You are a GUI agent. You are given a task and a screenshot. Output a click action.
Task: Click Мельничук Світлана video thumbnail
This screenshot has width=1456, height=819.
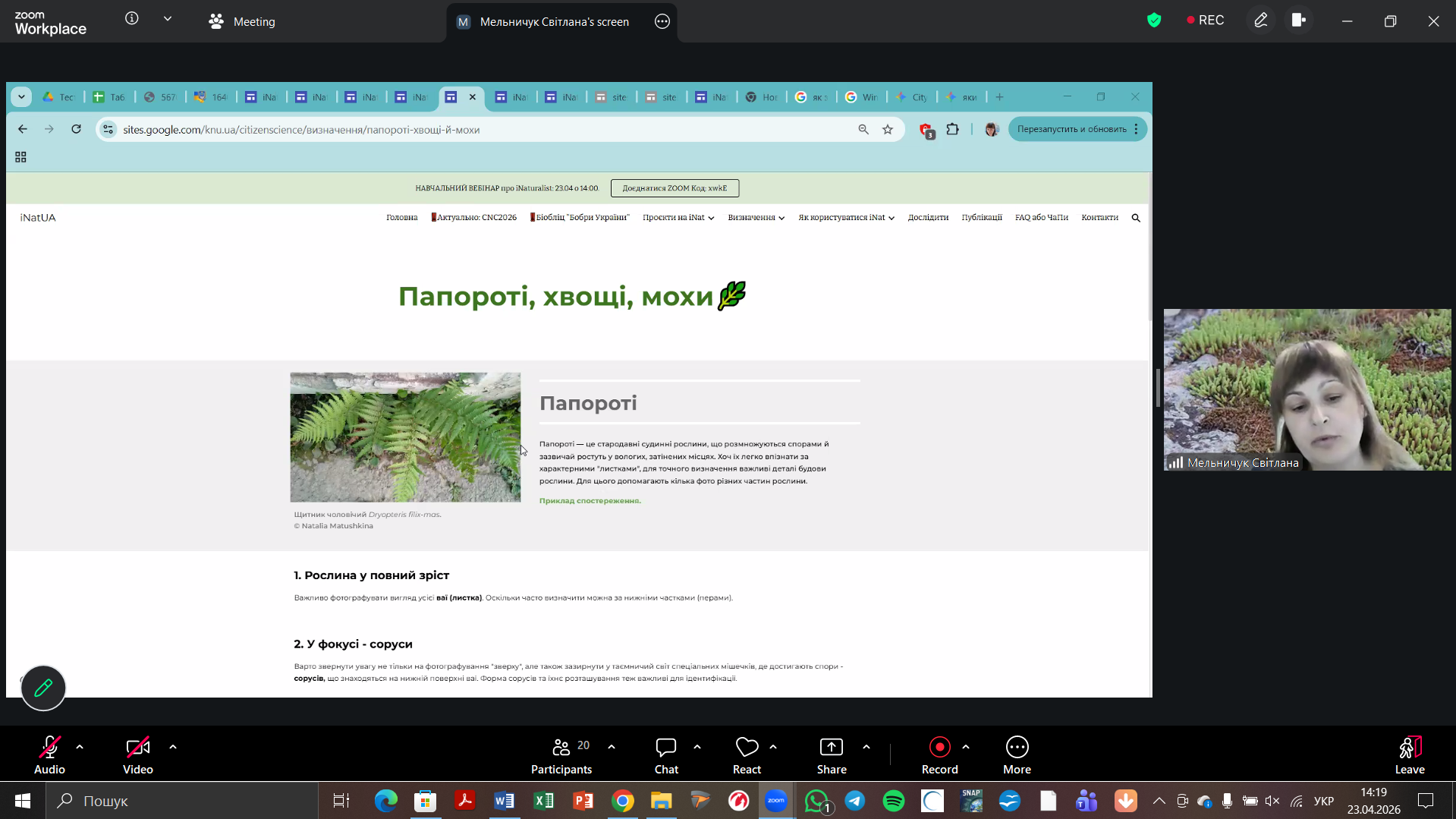coord(1307,389)
